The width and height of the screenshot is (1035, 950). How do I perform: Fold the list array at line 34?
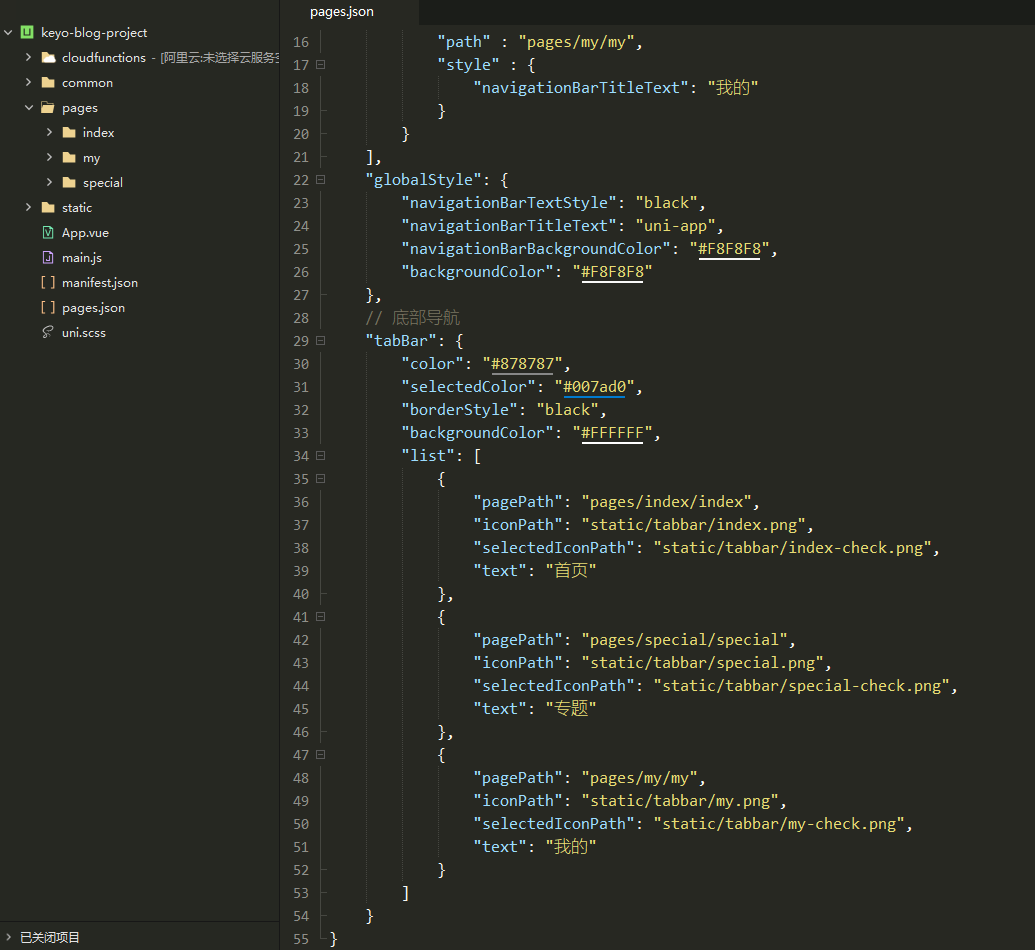click(320, 456)
